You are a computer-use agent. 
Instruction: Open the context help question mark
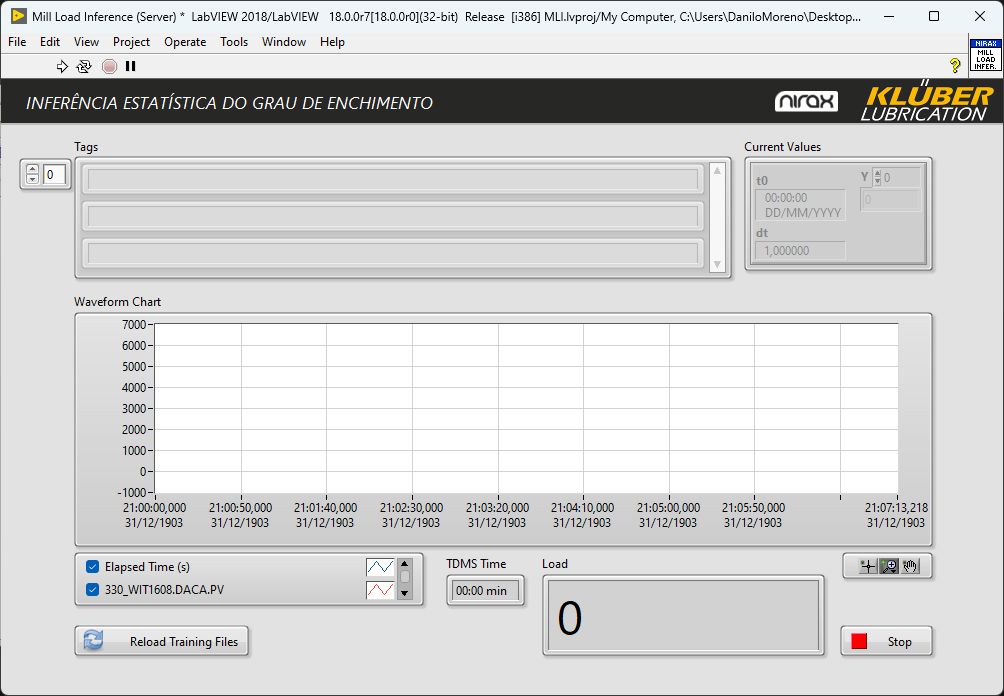(x=955, y=66)
